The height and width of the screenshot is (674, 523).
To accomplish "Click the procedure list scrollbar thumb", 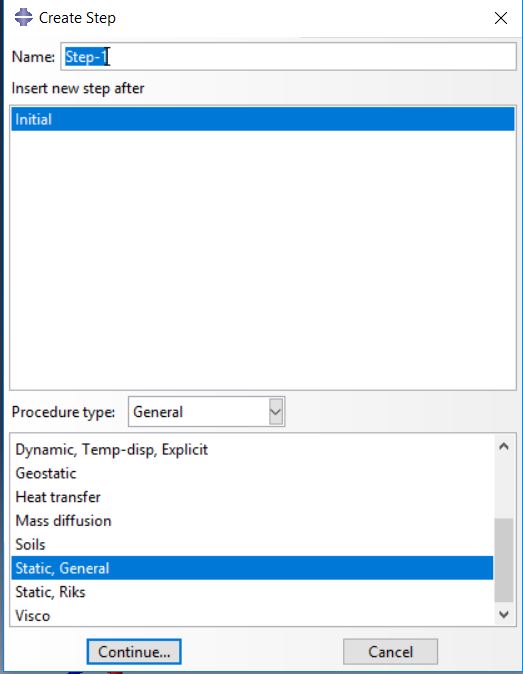I will click(x=504, y=561).
